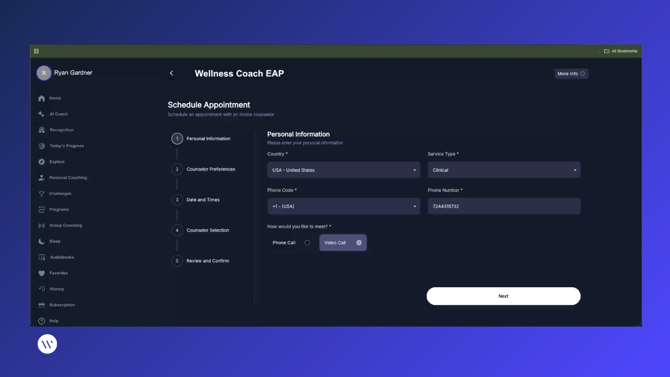The image size is (670, 377).
Task: Click into the Phone Number field
Action: 504,206
